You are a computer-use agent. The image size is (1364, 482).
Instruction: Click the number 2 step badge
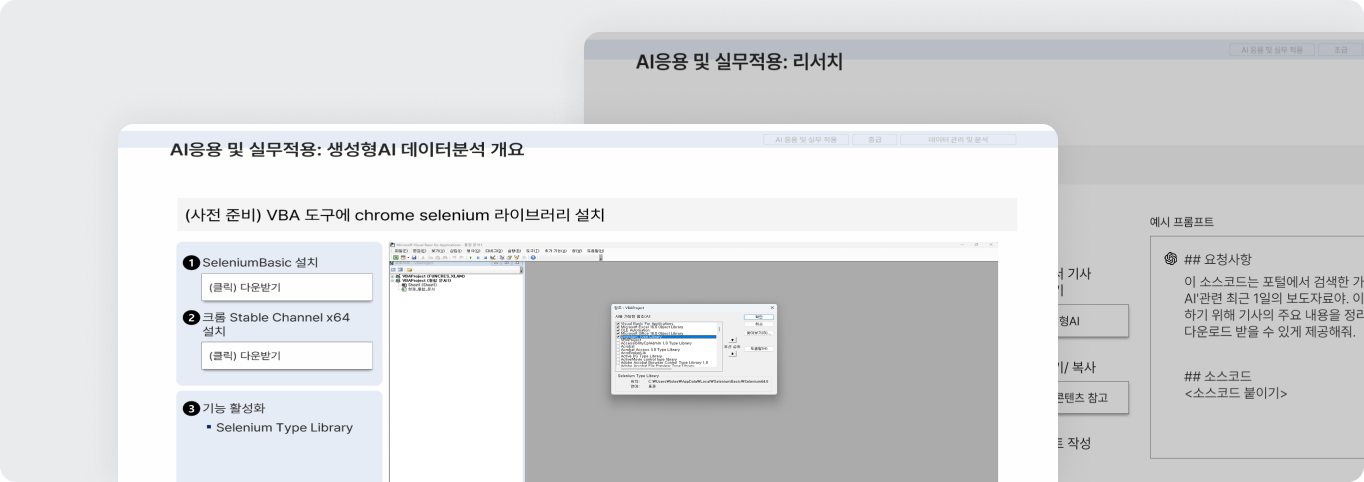(191, 318)
